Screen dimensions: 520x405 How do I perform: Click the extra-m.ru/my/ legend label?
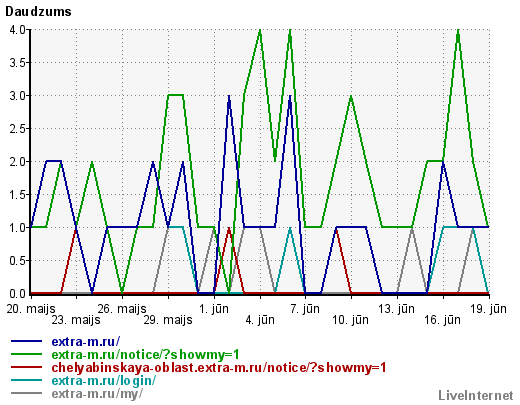tap(97, 394)
